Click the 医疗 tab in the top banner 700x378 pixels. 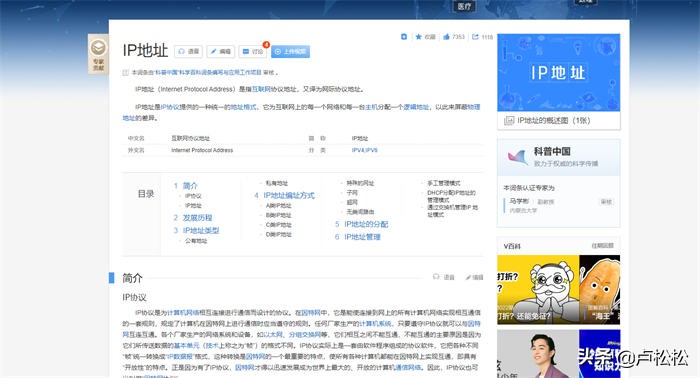coord(464,6)
